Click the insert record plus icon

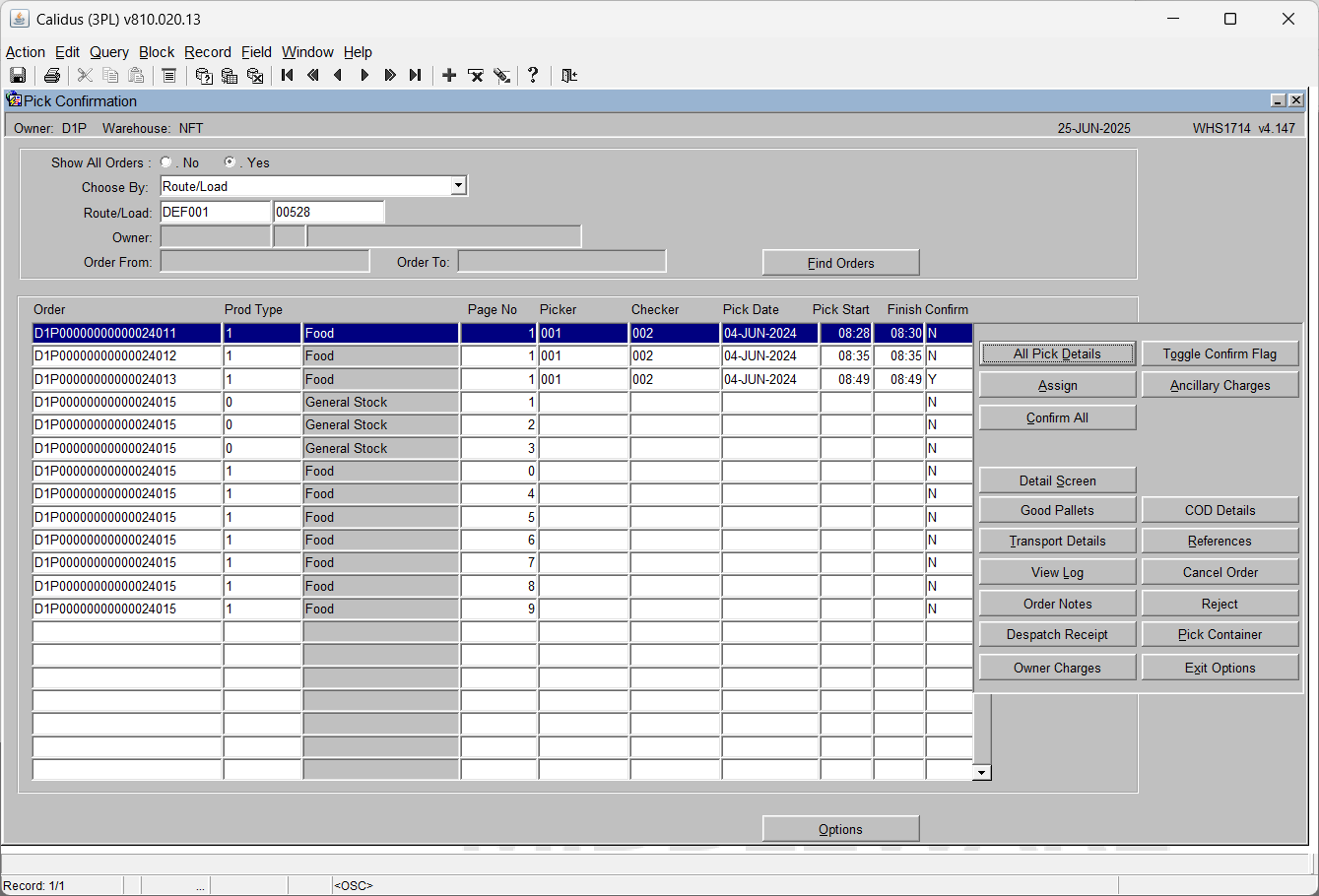pos(449,75)
